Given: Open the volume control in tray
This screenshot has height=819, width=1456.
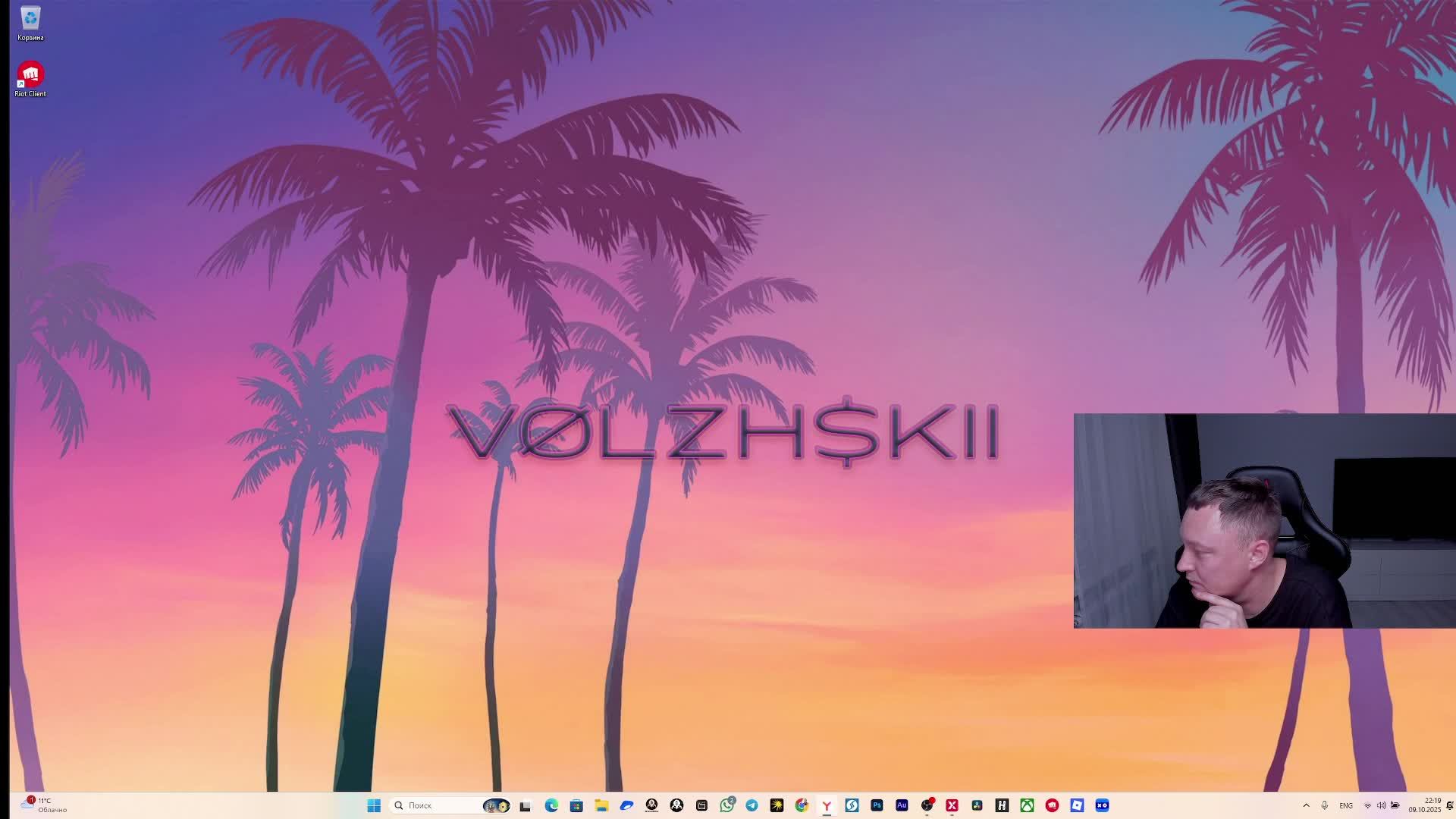Looking at the screenshot, I should pyautogui.click(x=1382, y=805).
